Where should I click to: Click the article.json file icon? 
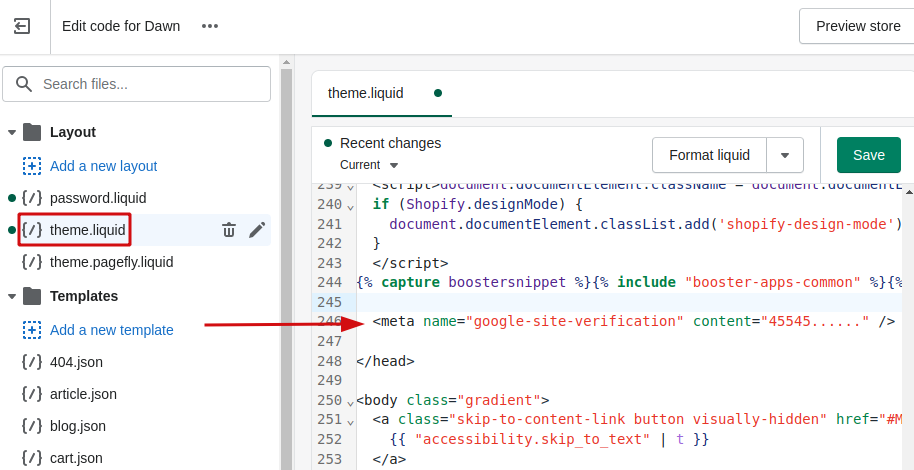tap(32, 394)
